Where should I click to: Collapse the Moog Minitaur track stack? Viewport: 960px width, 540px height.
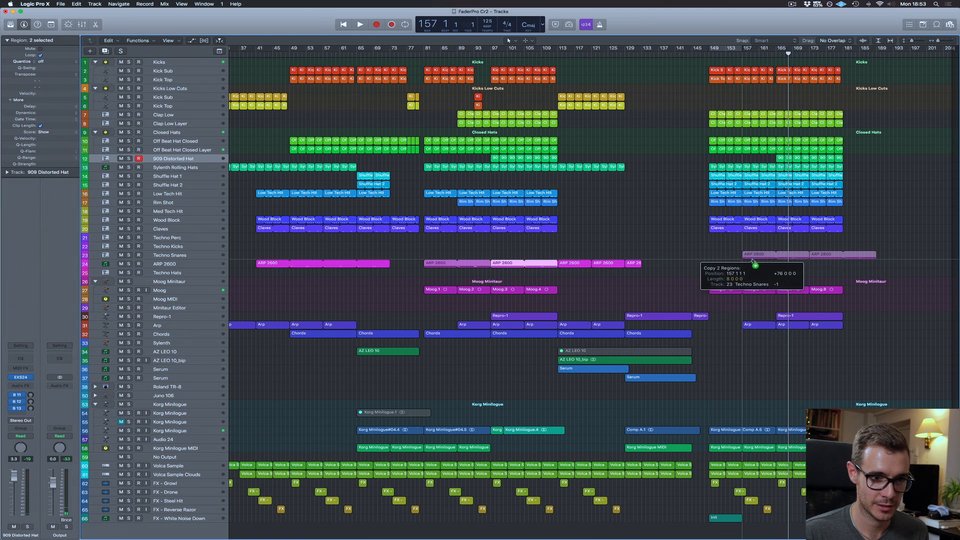point(95,282)
